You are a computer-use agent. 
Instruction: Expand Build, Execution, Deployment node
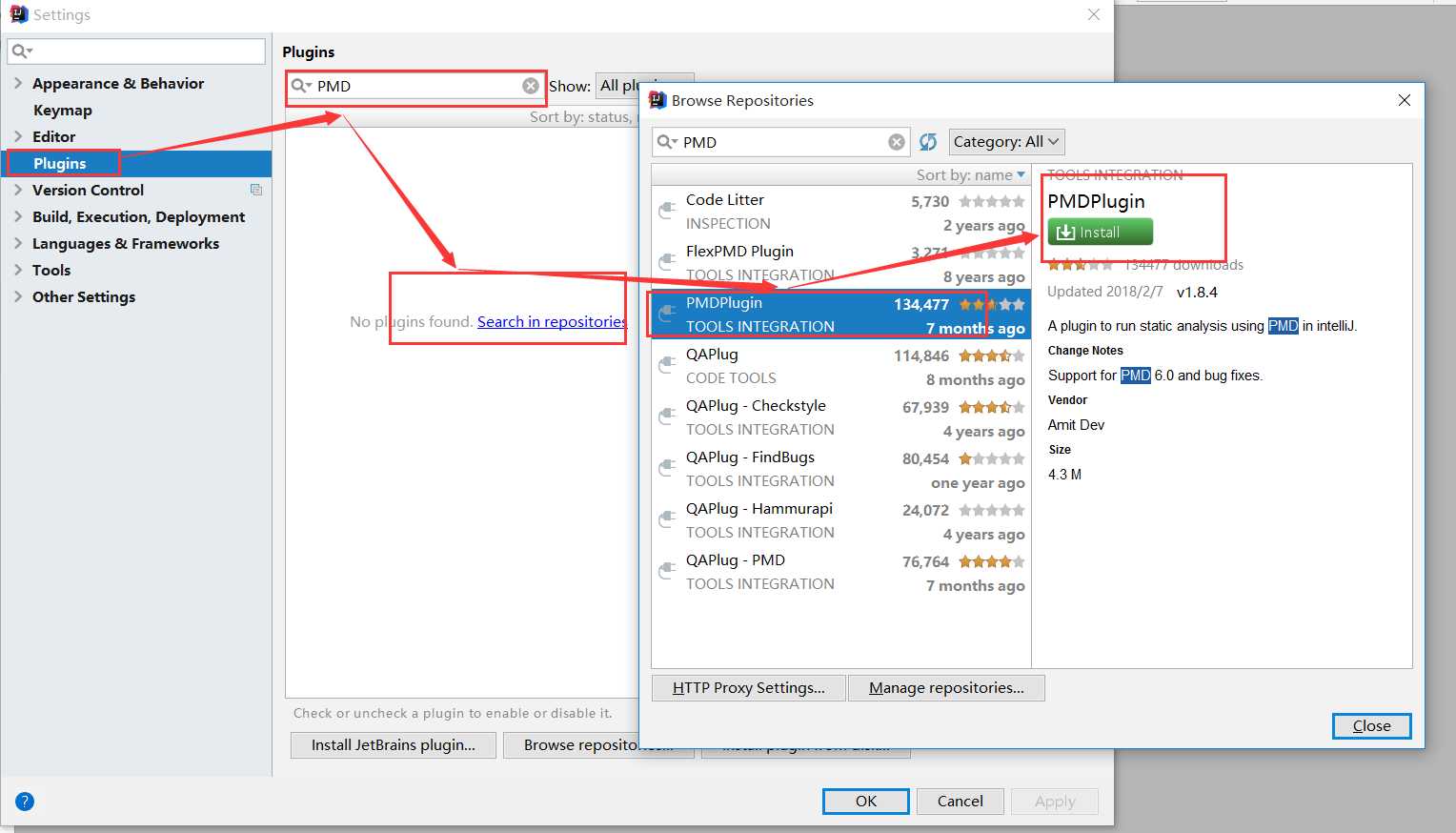(x=18, y=216)
